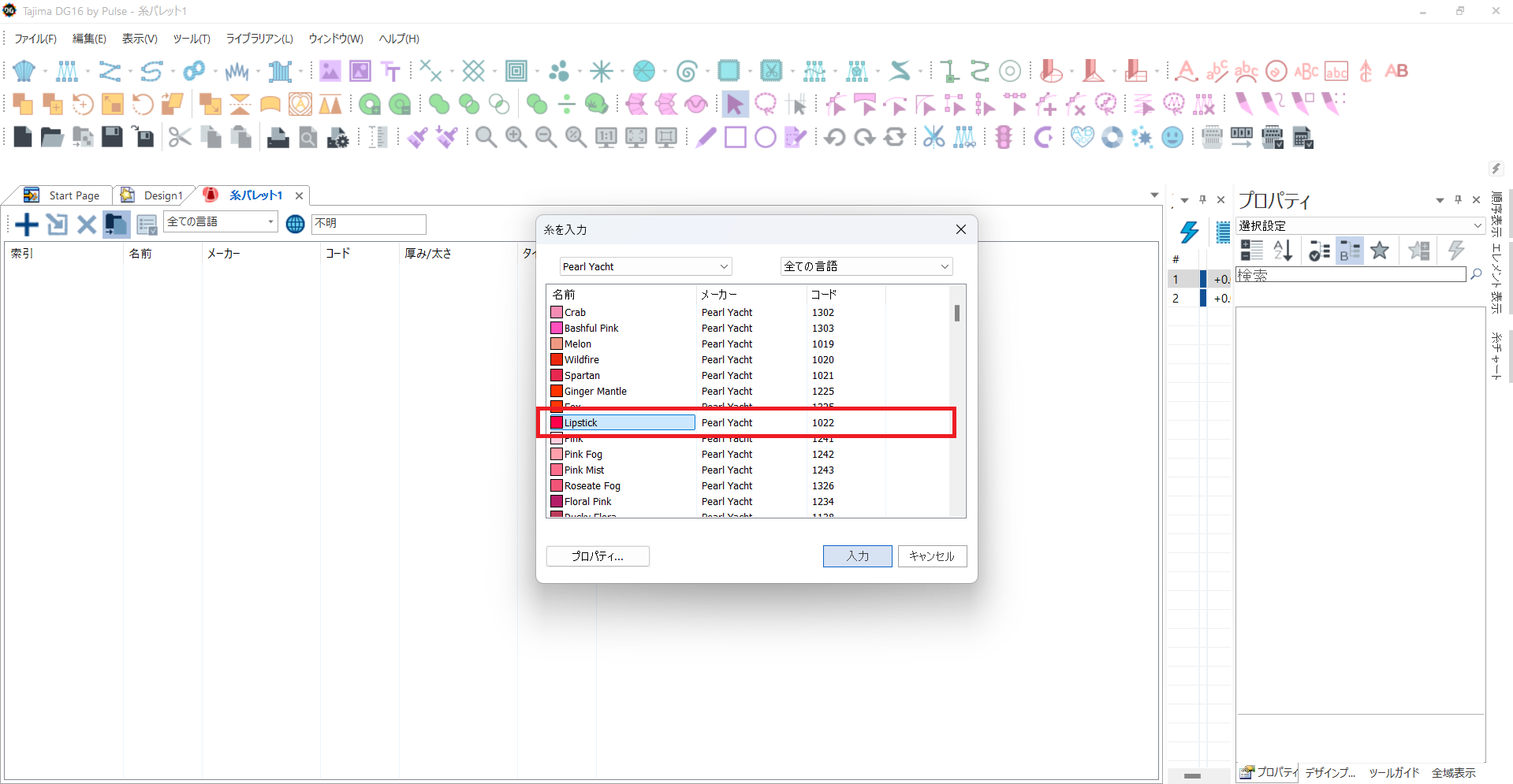Select the Pink Mist thread row
Image resolution: width=1513 pixels, height=784 pixels.
pos(749,470)
